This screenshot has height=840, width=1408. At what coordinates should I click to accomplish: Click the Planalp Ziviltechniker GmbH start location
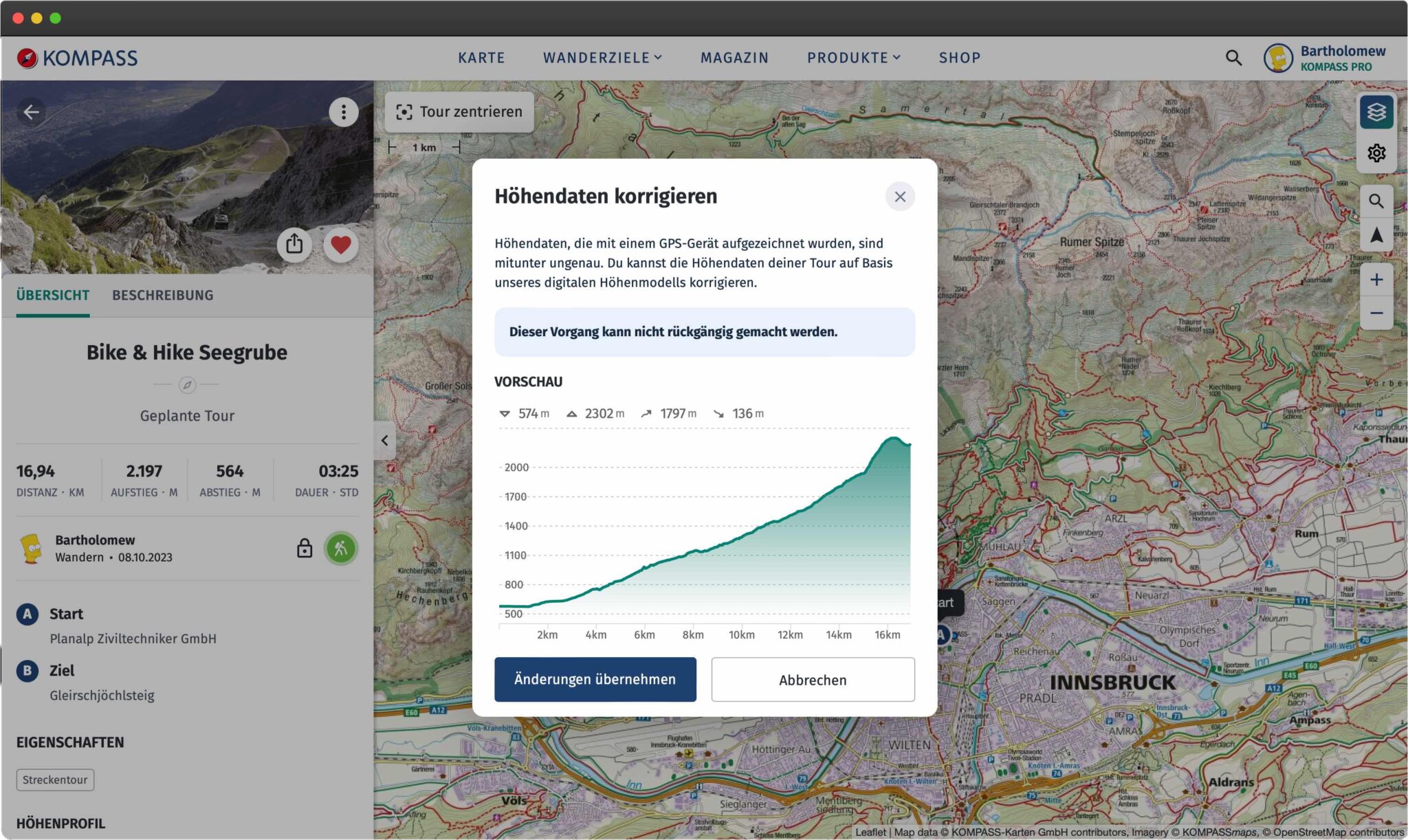[133, 639]
